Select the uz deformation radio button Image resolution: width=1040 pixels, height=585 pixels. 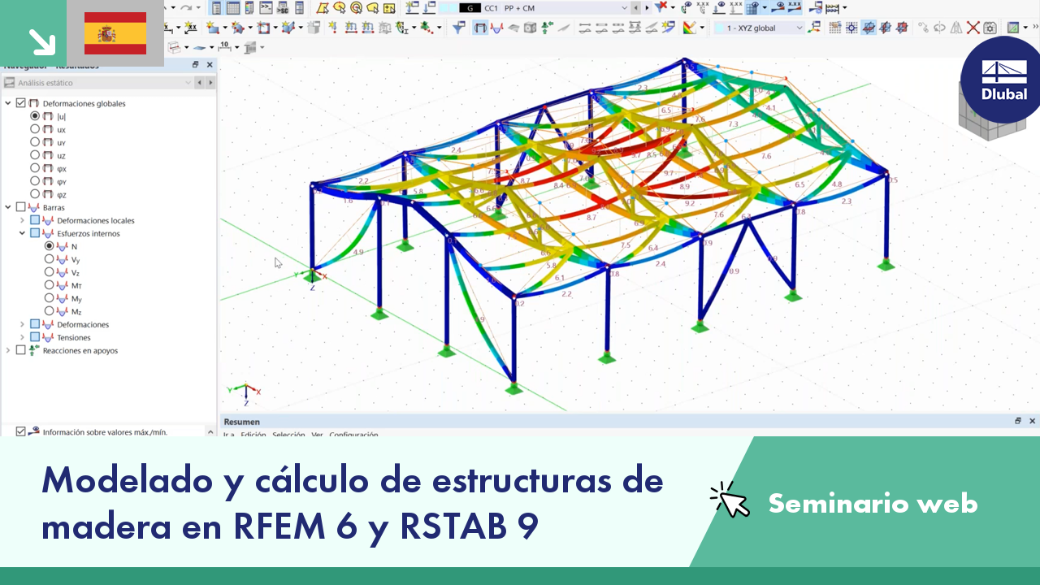click(x=35, y=155)
